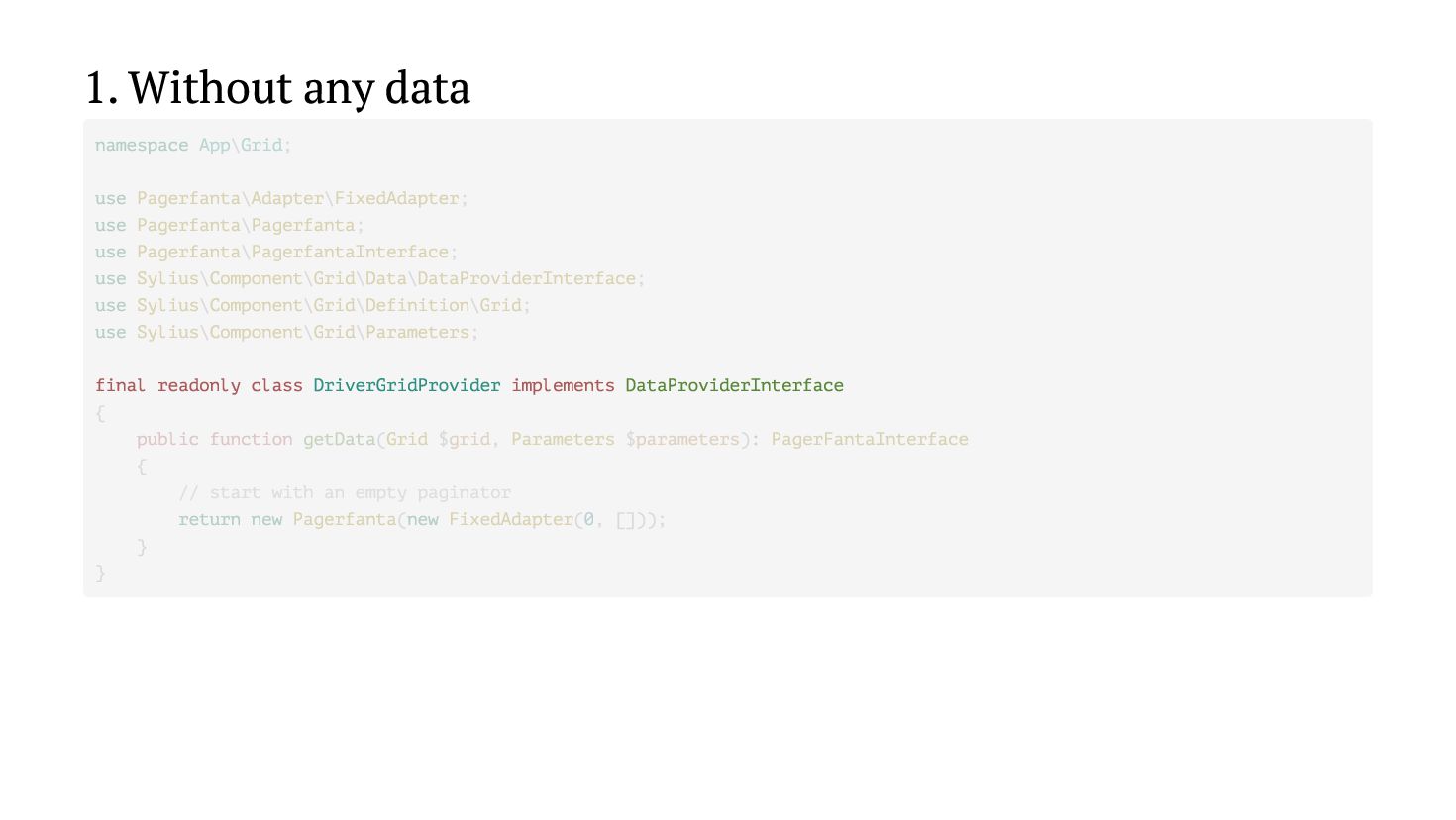Click the 'implements' keyword
The image size is (1456, 820).
[x=563, y=385]
